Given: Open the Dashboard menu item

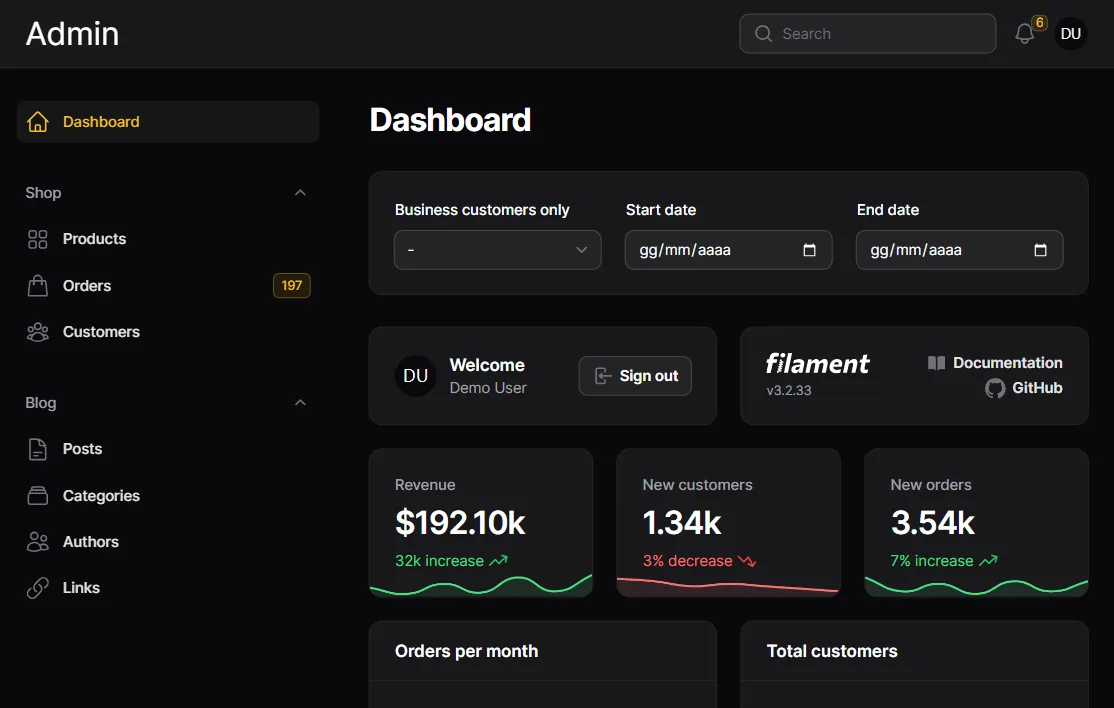Looking at the screenshot, I should (x=101, y=122).
